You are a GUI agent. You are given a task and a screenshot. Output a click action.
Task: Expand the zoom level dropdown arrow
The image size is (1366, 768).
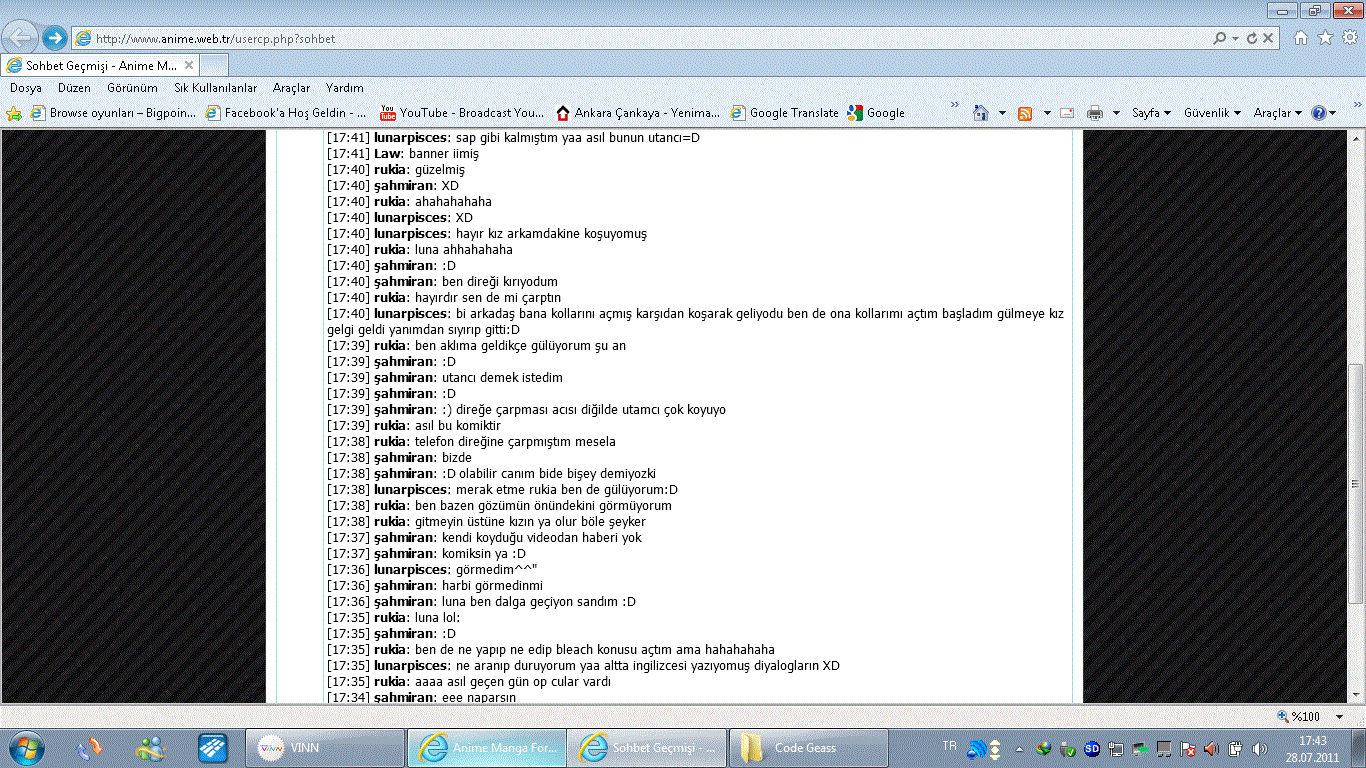(1338, 716)
